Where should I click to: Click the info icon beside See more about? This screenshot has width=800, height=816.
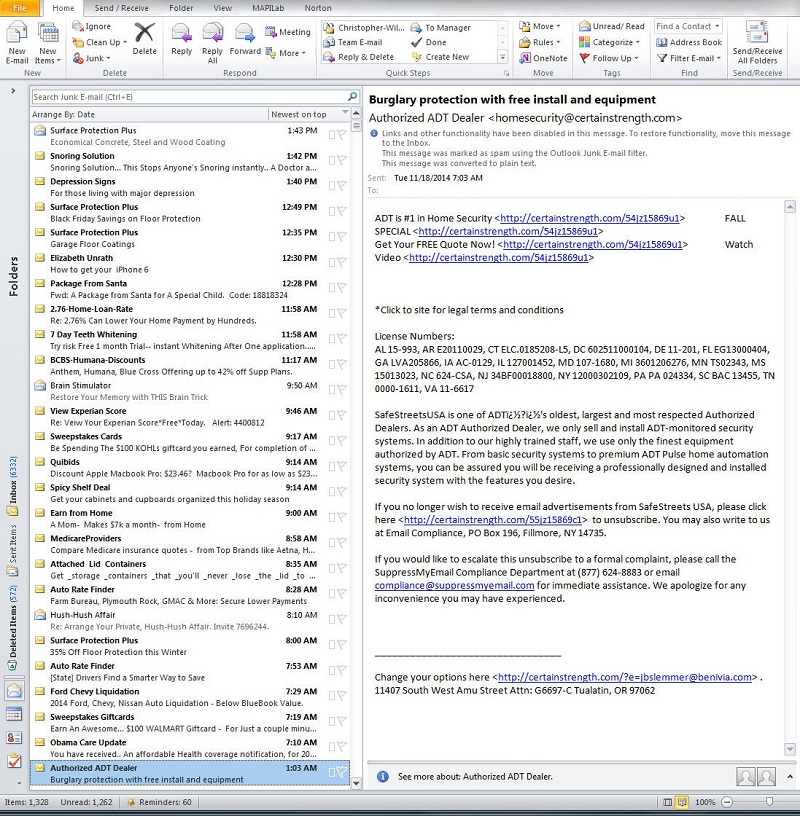383,776
